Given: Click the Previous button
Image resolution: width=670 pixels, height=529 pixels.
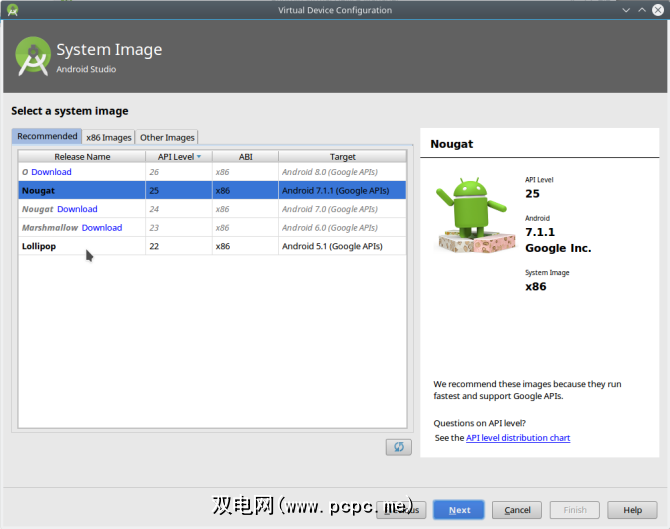Looking at the screenshot, I should (x=401, y=510).
